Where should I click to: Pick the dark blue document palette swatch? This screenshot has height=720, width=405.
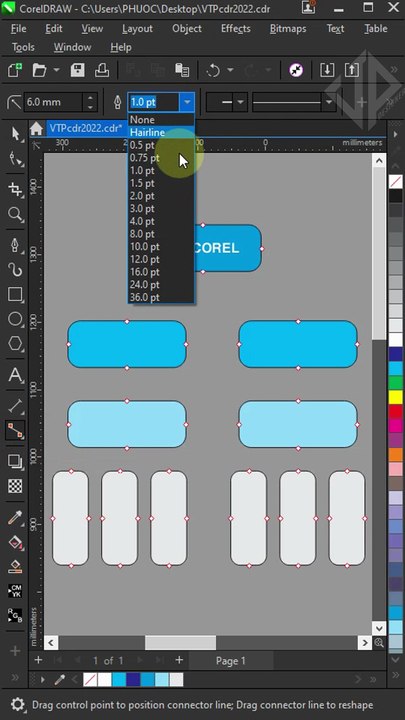pyautogui.click(x=134, y=680)
